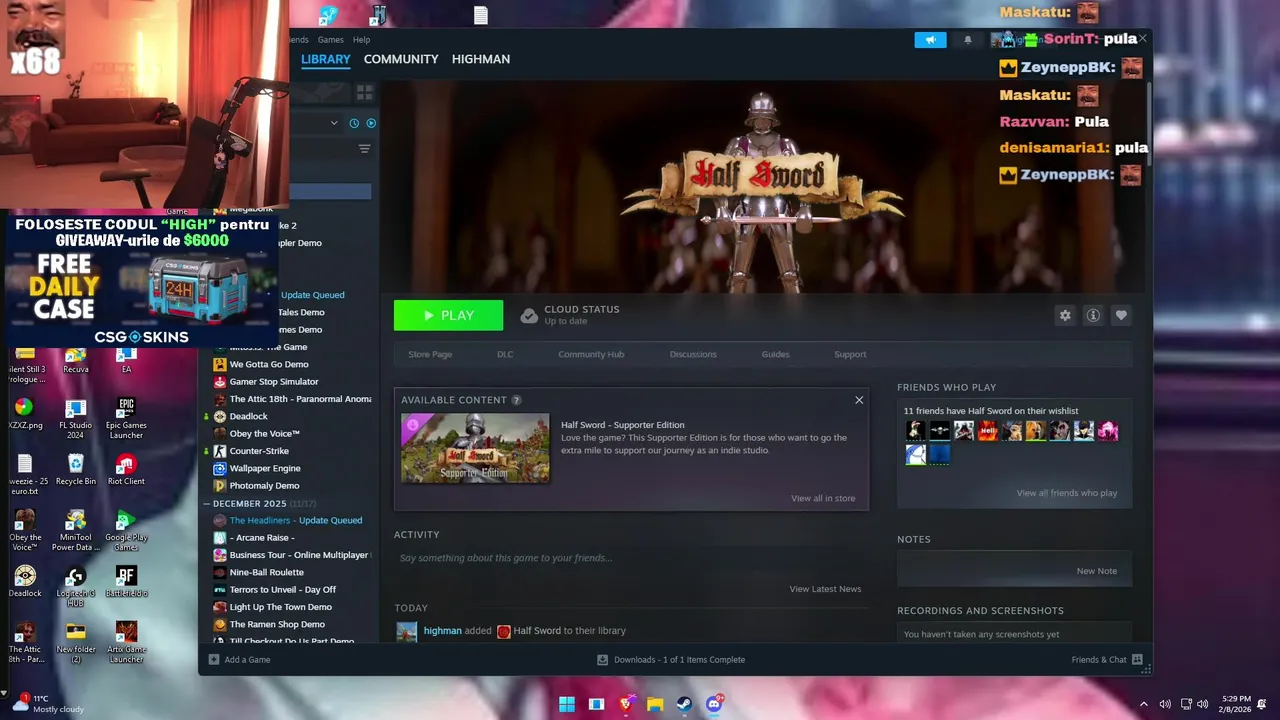Screen dimensions: 1280x720
Task: Open the library advanced filters icon
Action: (364, 149)
